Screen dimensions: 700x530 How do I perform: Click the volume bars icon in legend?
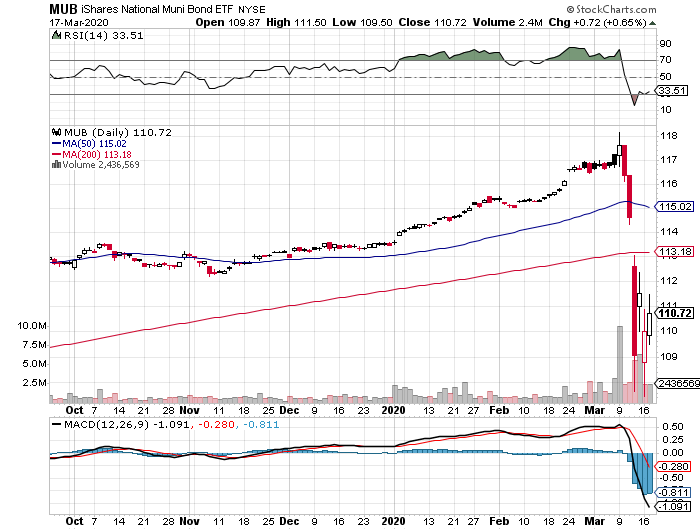[56, 165]
